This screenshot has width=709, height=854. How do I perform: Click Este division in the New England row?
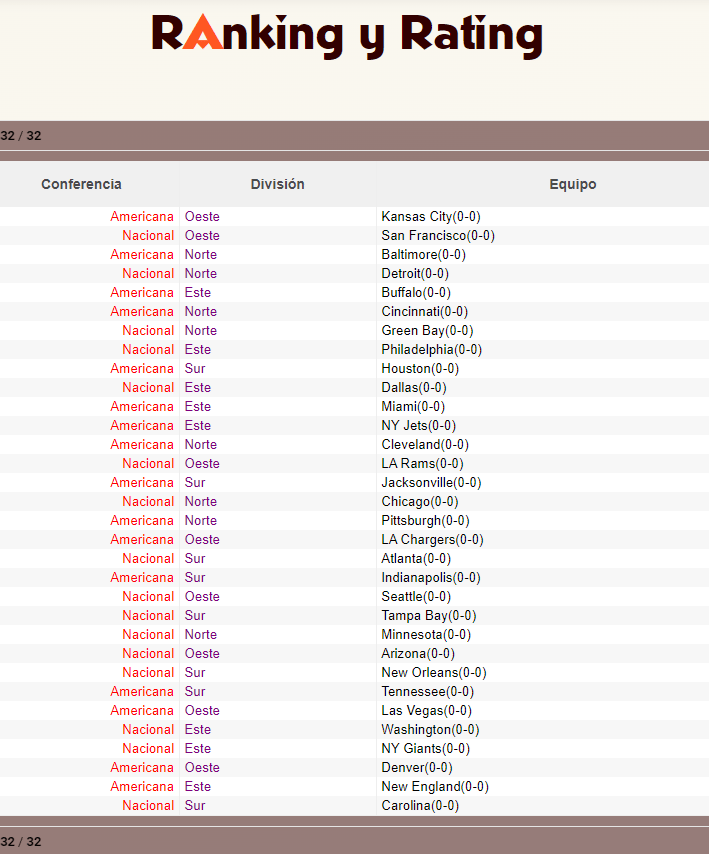click(198, 786)
